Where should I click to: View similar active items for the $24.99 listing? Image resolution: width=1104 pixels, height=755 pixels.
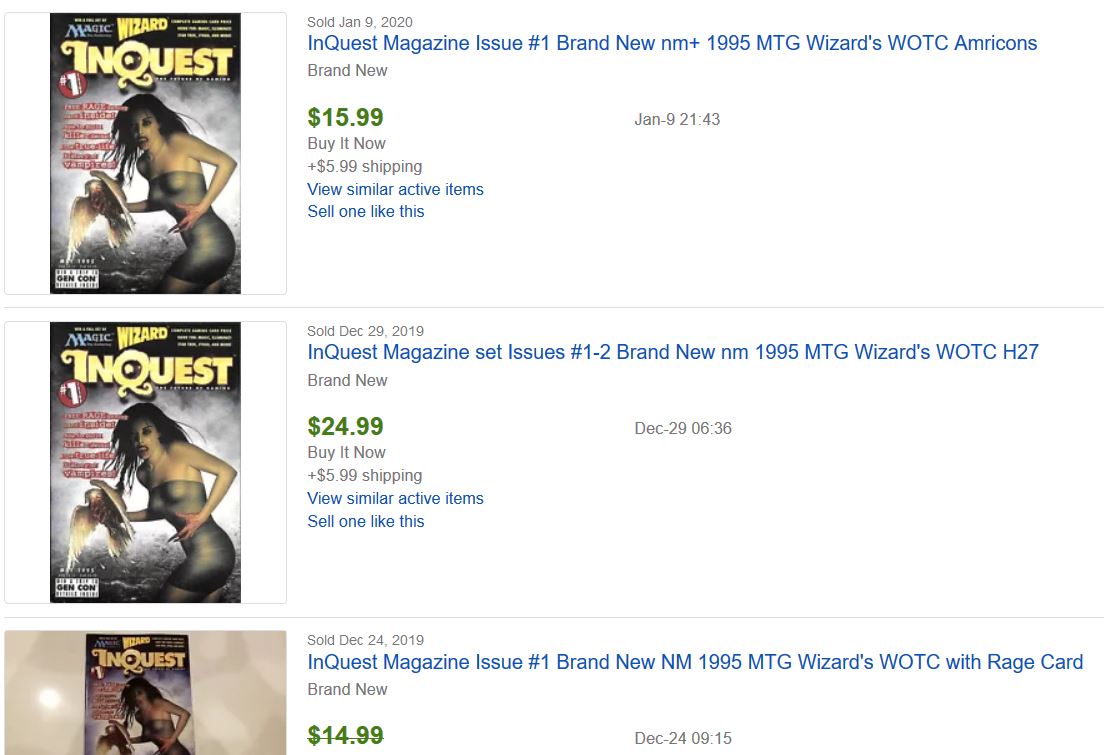pyautogui.click(x=395, y=498)
